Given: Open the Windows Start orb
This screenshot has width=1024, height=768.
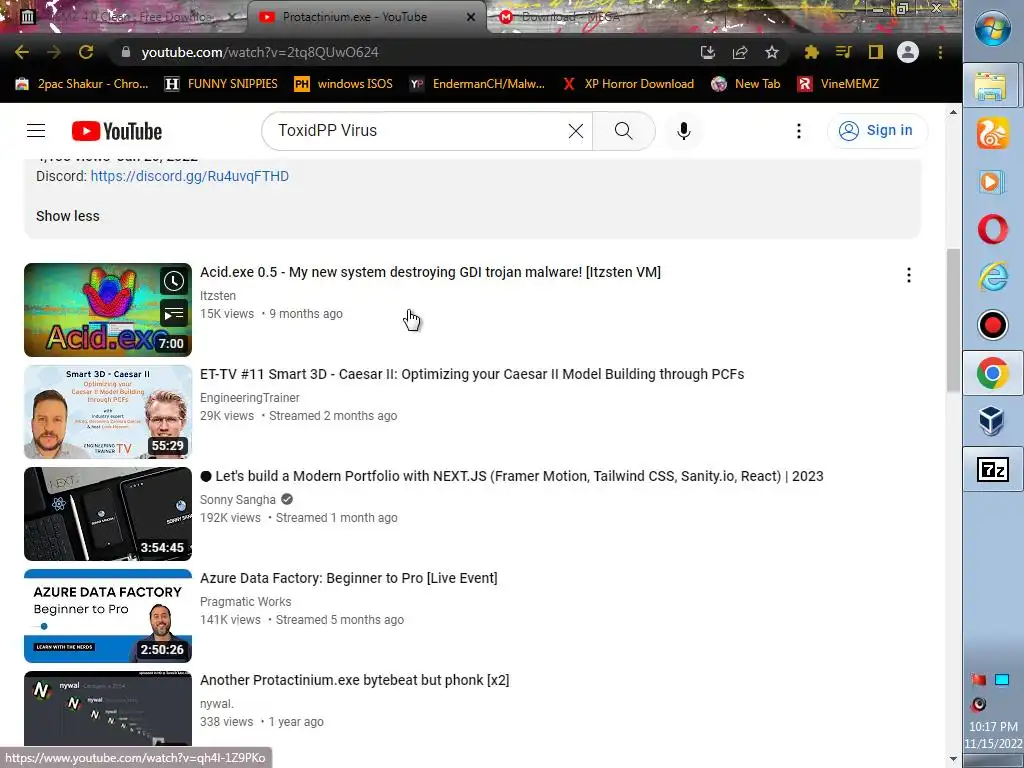Looking at the screenshot, I should tap(993, 29).
